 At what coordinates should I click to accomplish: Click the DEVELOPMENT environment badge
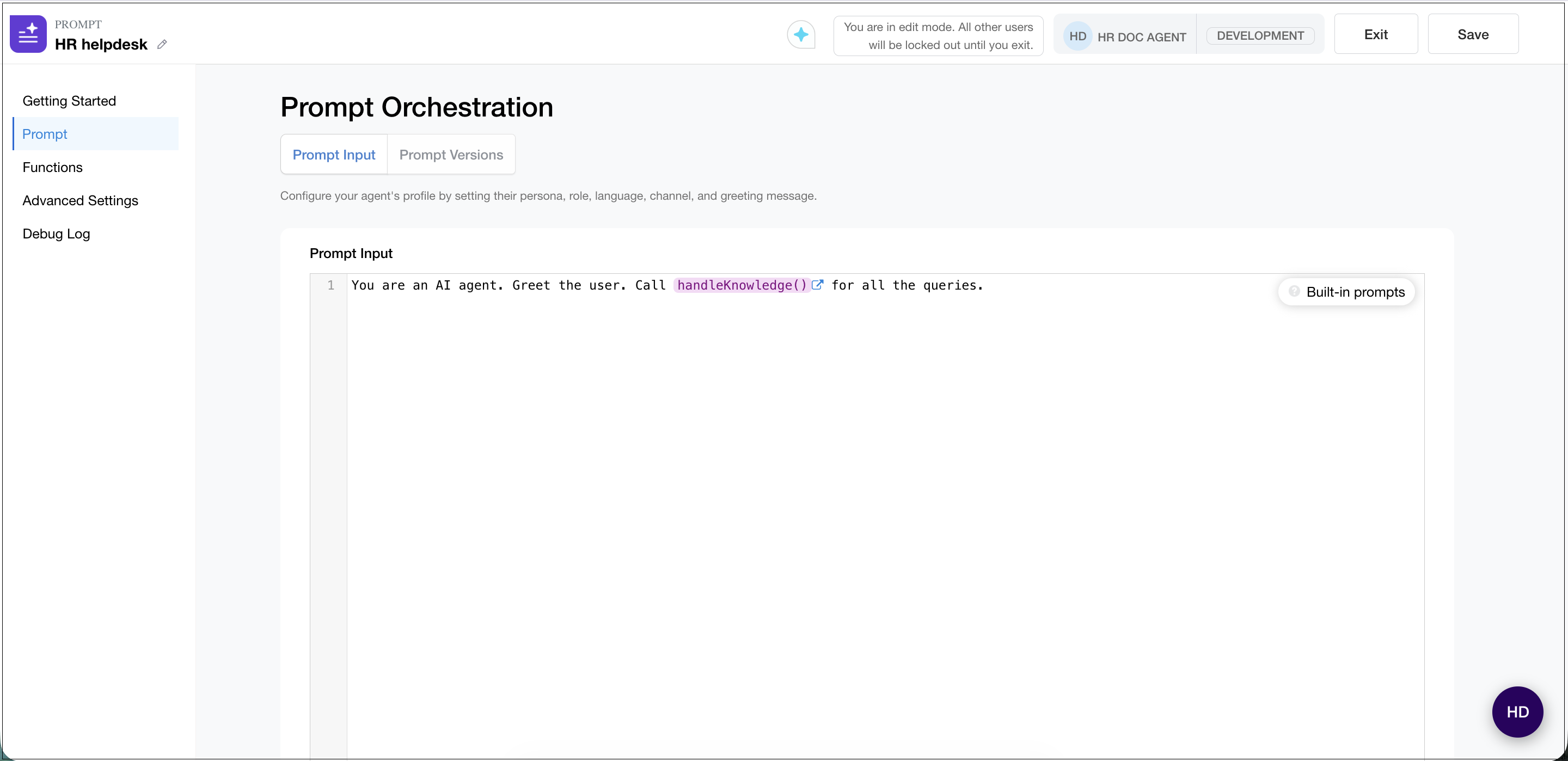[x=1259, y=36]
